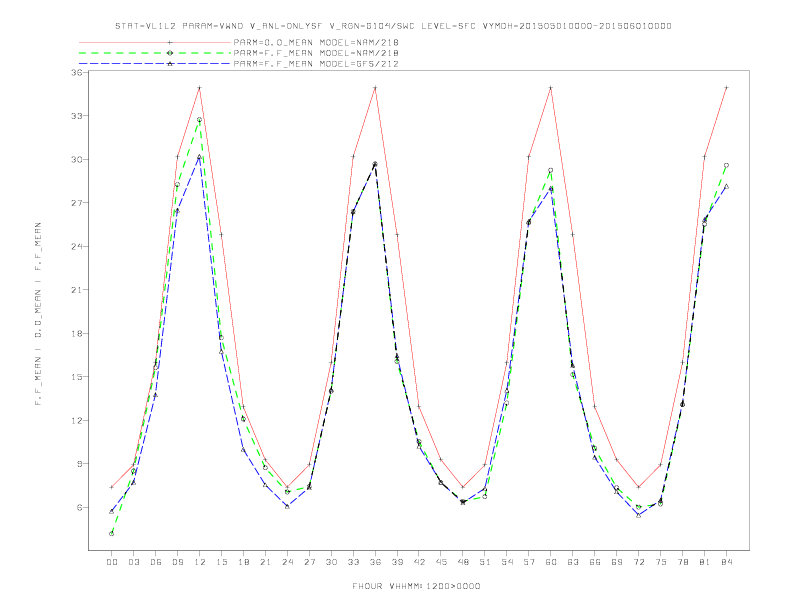Viewport: 792px width, 612px height.
Task: Click x-axis tick label 48
Action: pyautogui.click(x=463, y=562)
